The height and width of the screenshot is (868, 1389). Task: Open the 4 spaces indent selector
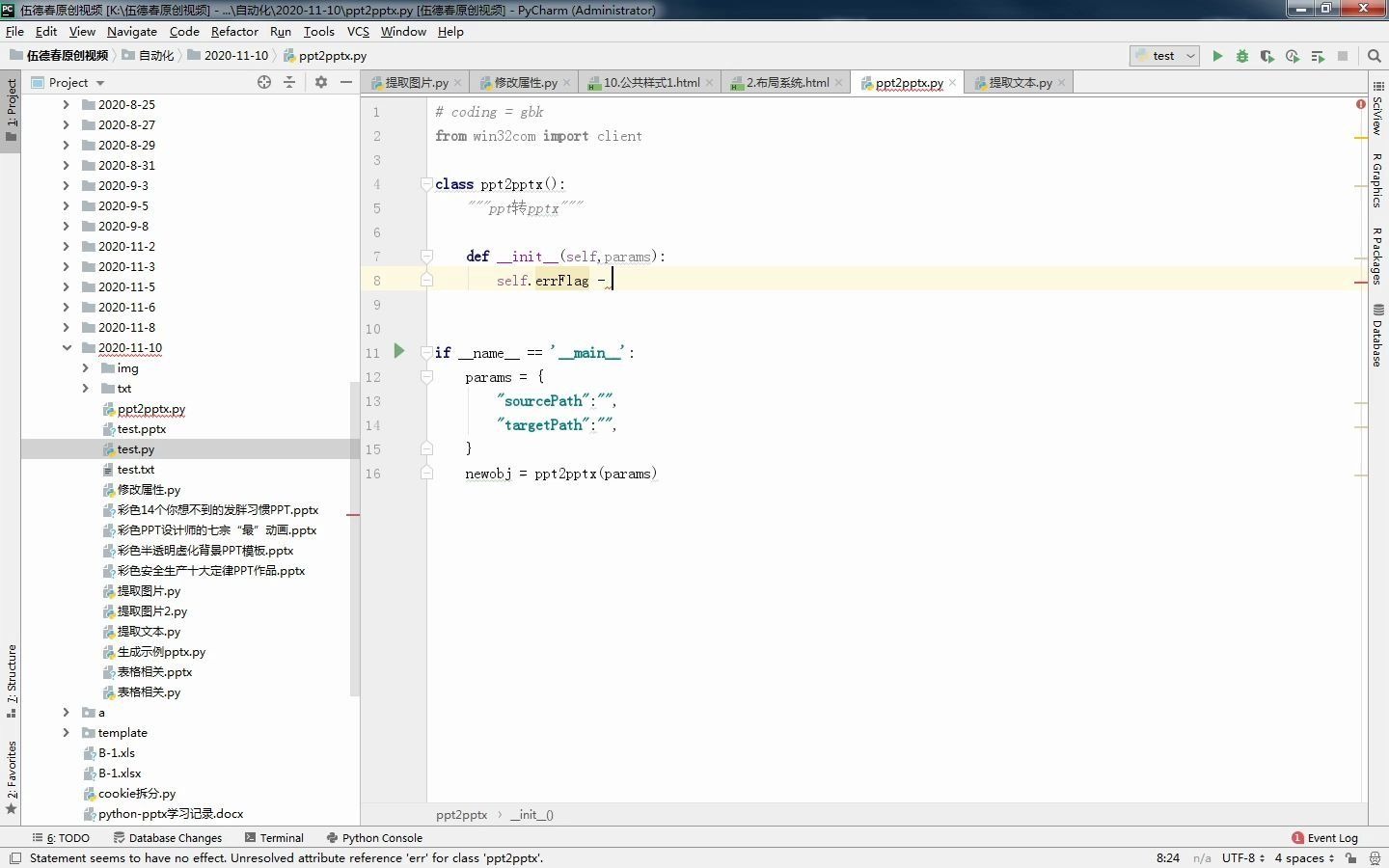[x=1304, y=857]
